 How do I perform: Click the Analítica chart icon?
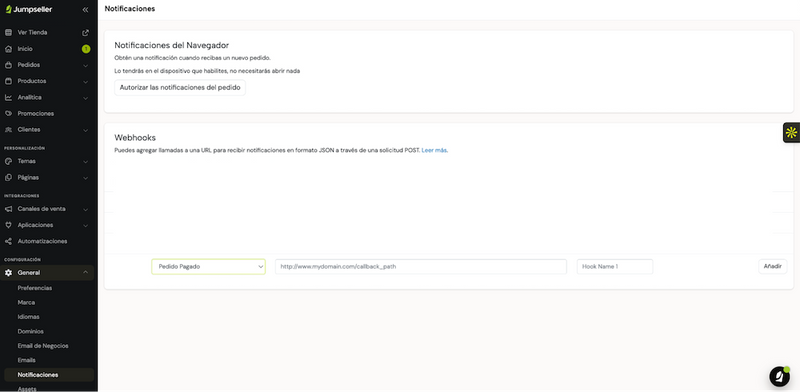[8, 97]
